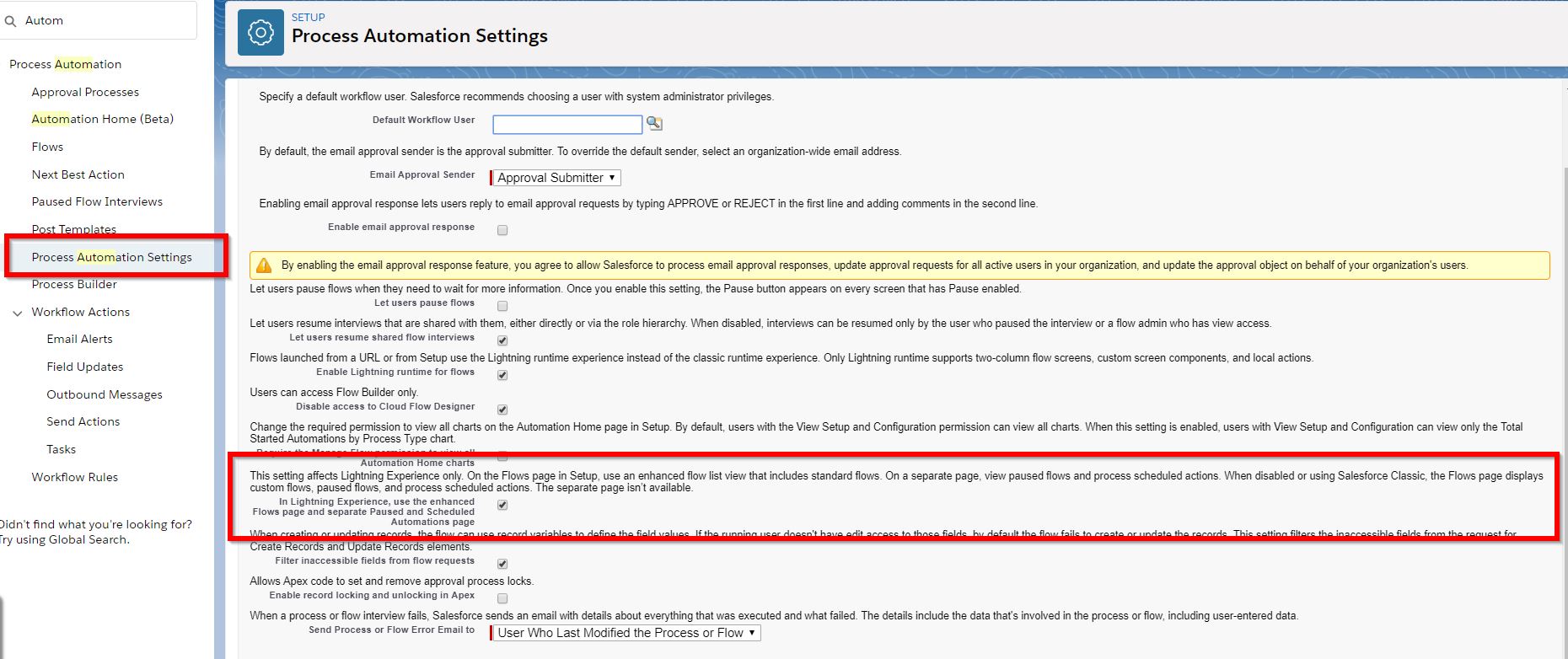Open the Default Workflow User lookup icon
This screenshot has height=659, width=1568.
pyautogui.click(x=654, y=124)
